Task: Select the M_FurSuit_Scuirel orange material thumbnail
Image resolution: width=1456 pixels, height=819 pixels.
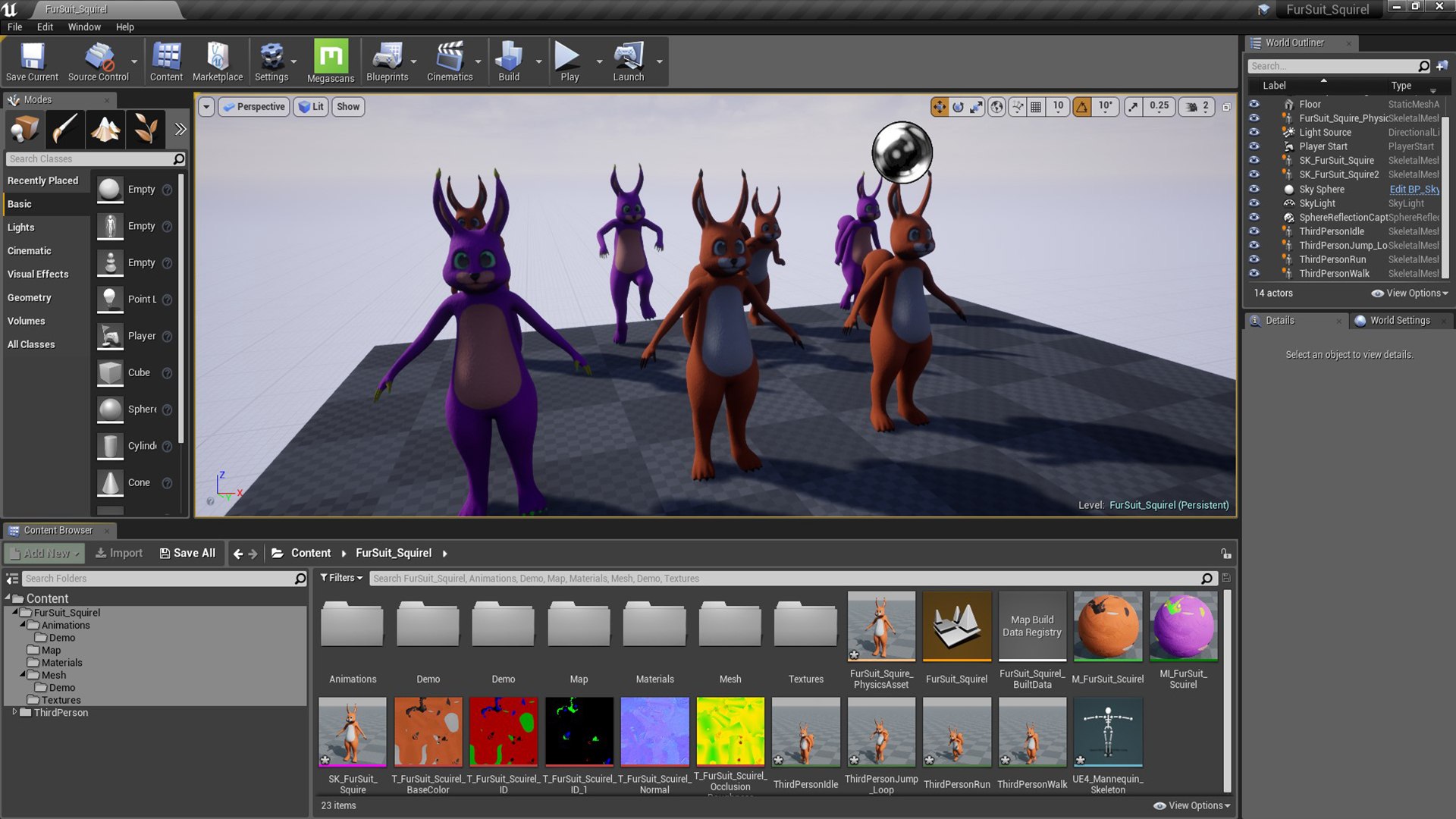Action: coord(1107,626)
